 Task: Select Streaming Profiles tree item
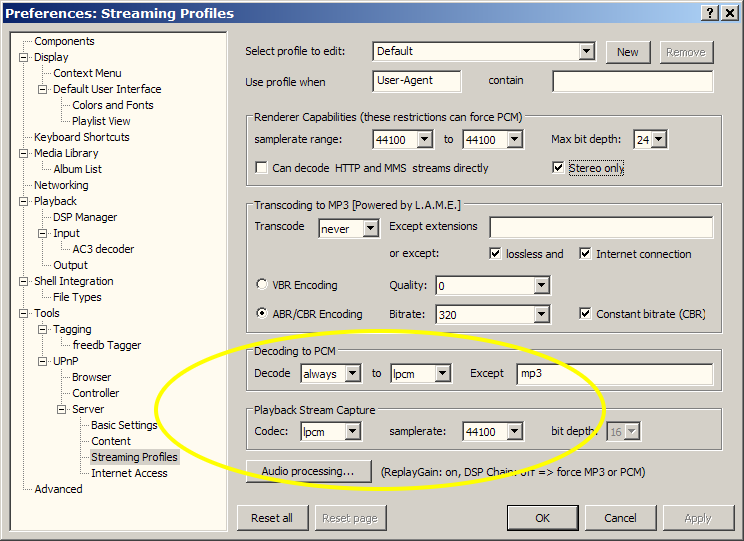134,457
